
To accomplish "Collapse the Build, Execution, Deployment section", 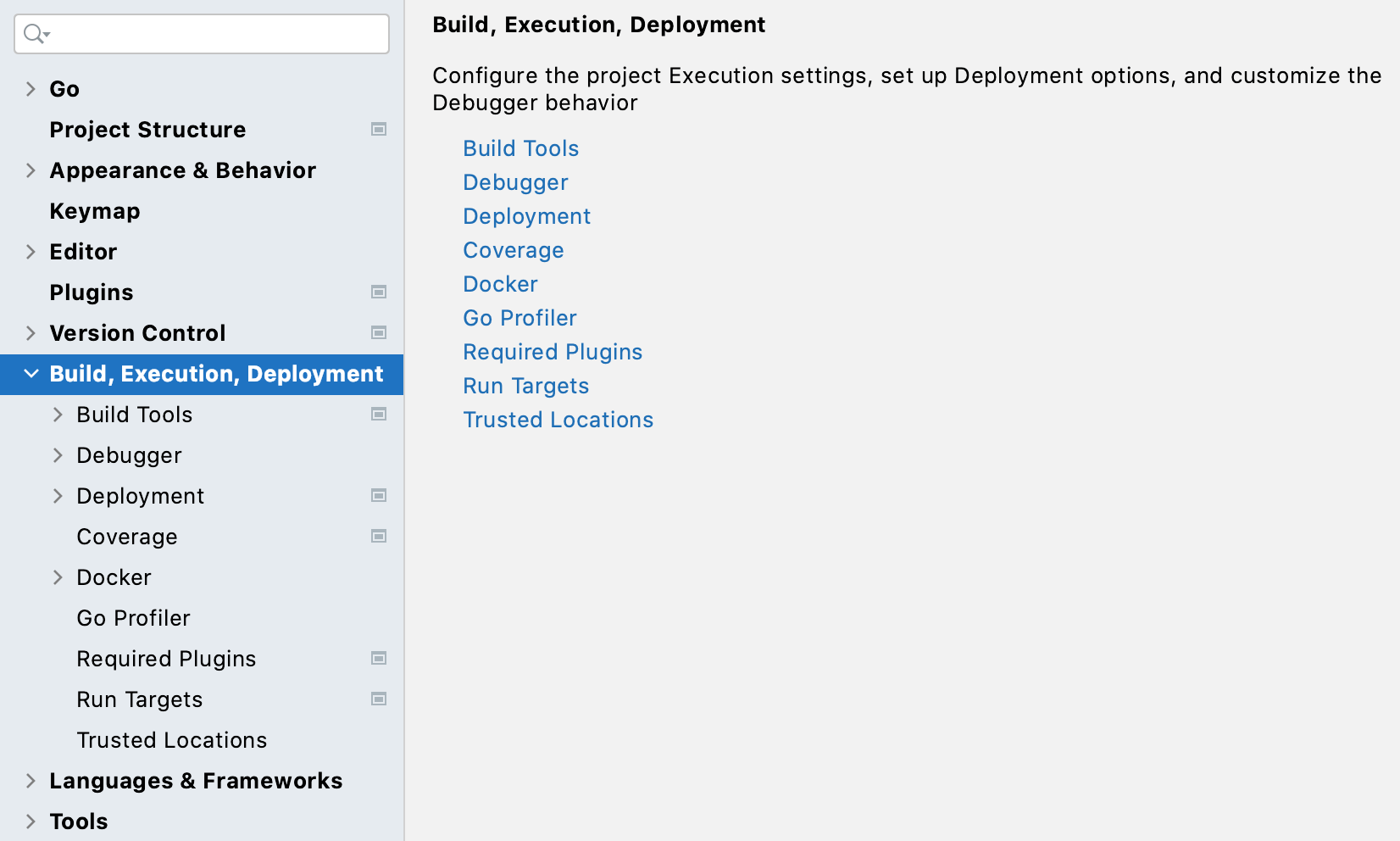I will click(31, 373).
